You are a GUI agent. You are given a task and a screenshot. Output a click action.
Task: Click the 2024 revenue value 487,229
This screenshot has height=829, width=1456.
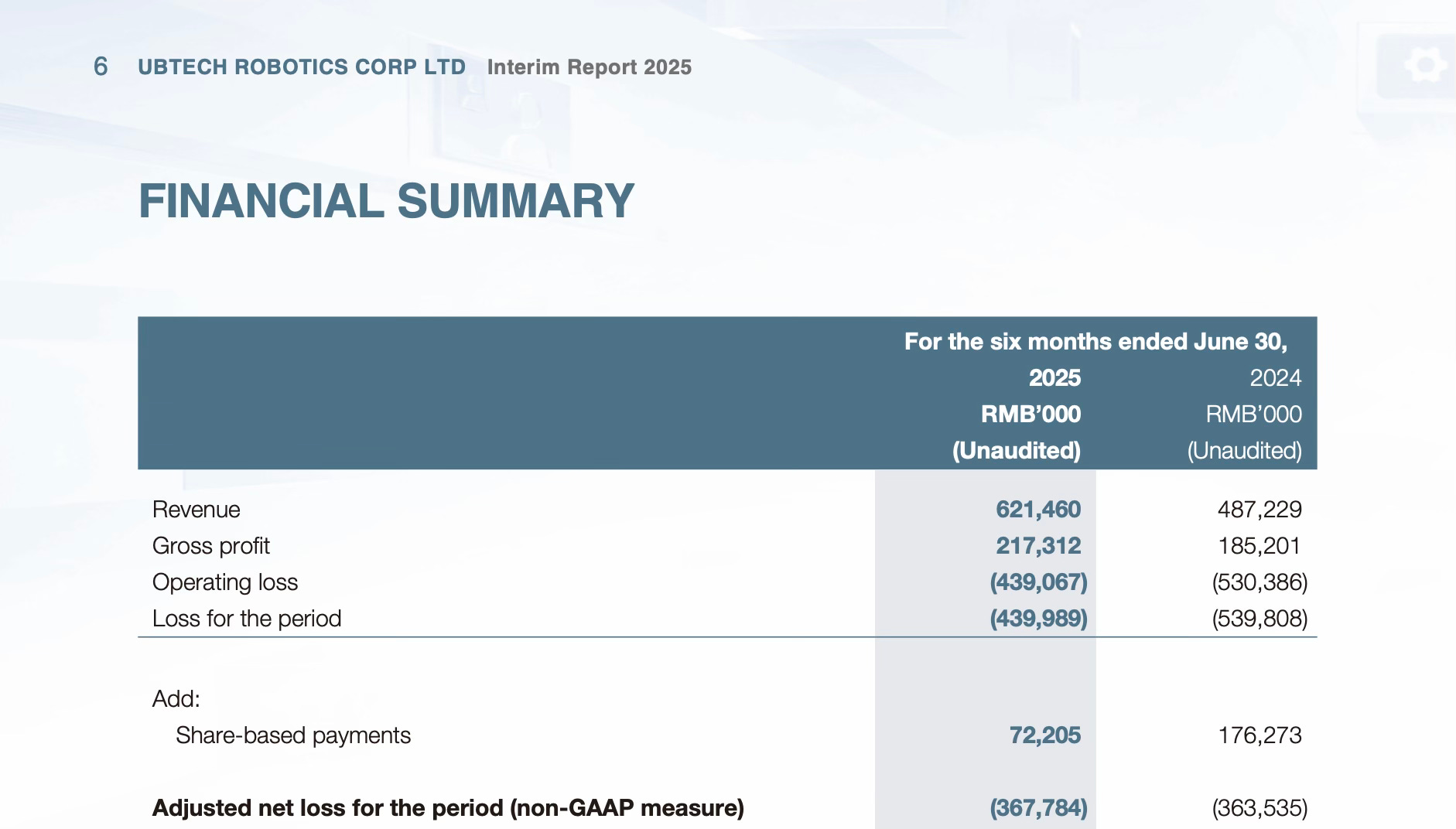click(x=1259, y=510)
